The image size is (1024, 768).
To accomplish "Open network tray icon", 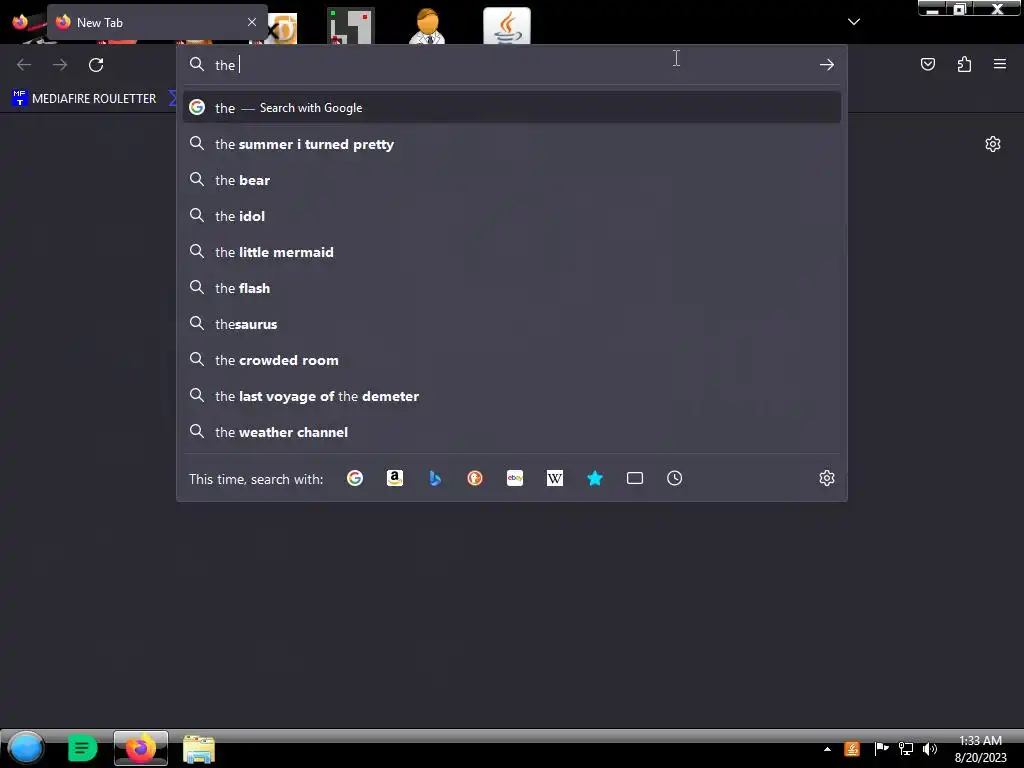I will coord(906,749).
